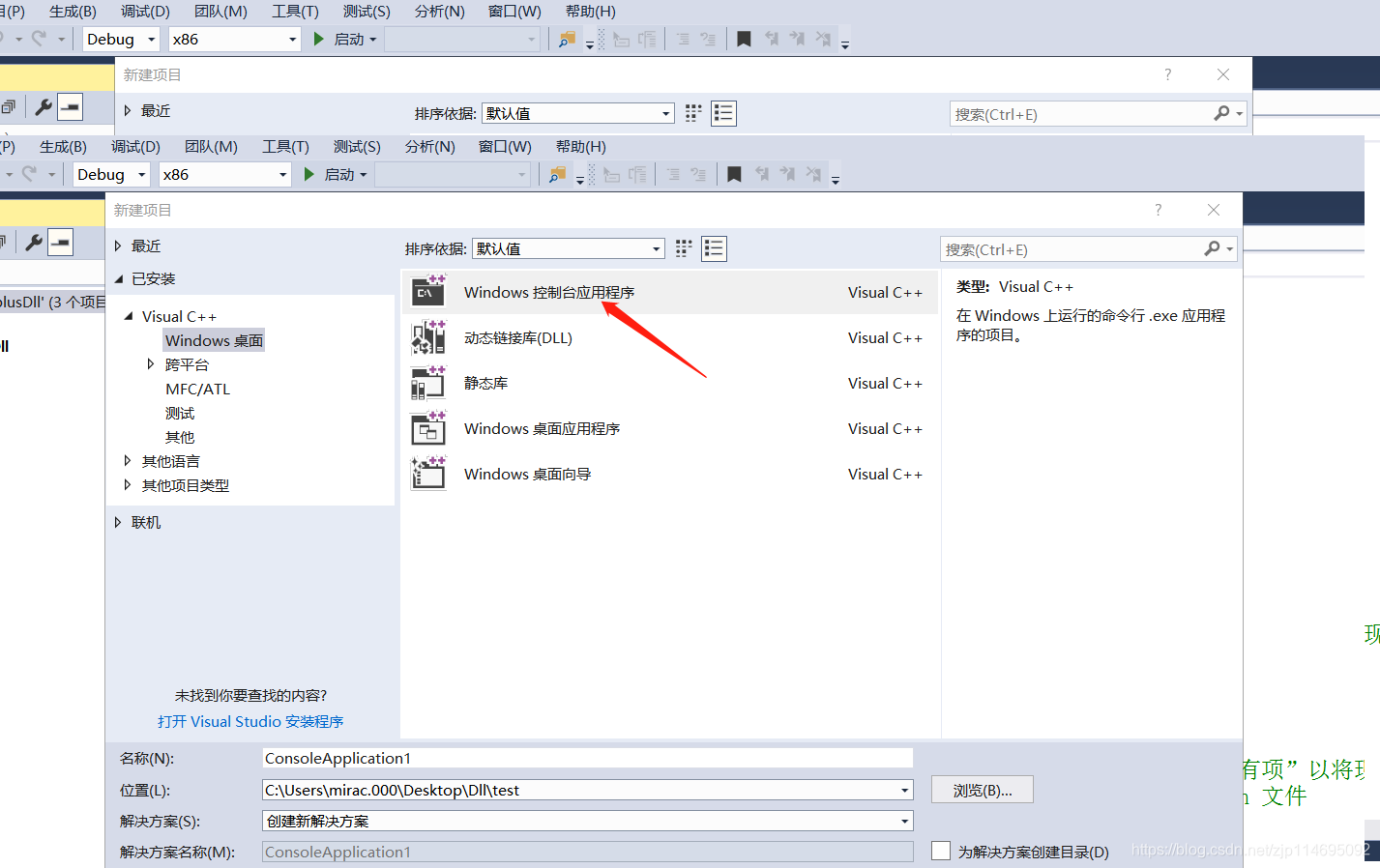
Task: Choose the 动态链接库(DLL) template
Action: point(669,337)
